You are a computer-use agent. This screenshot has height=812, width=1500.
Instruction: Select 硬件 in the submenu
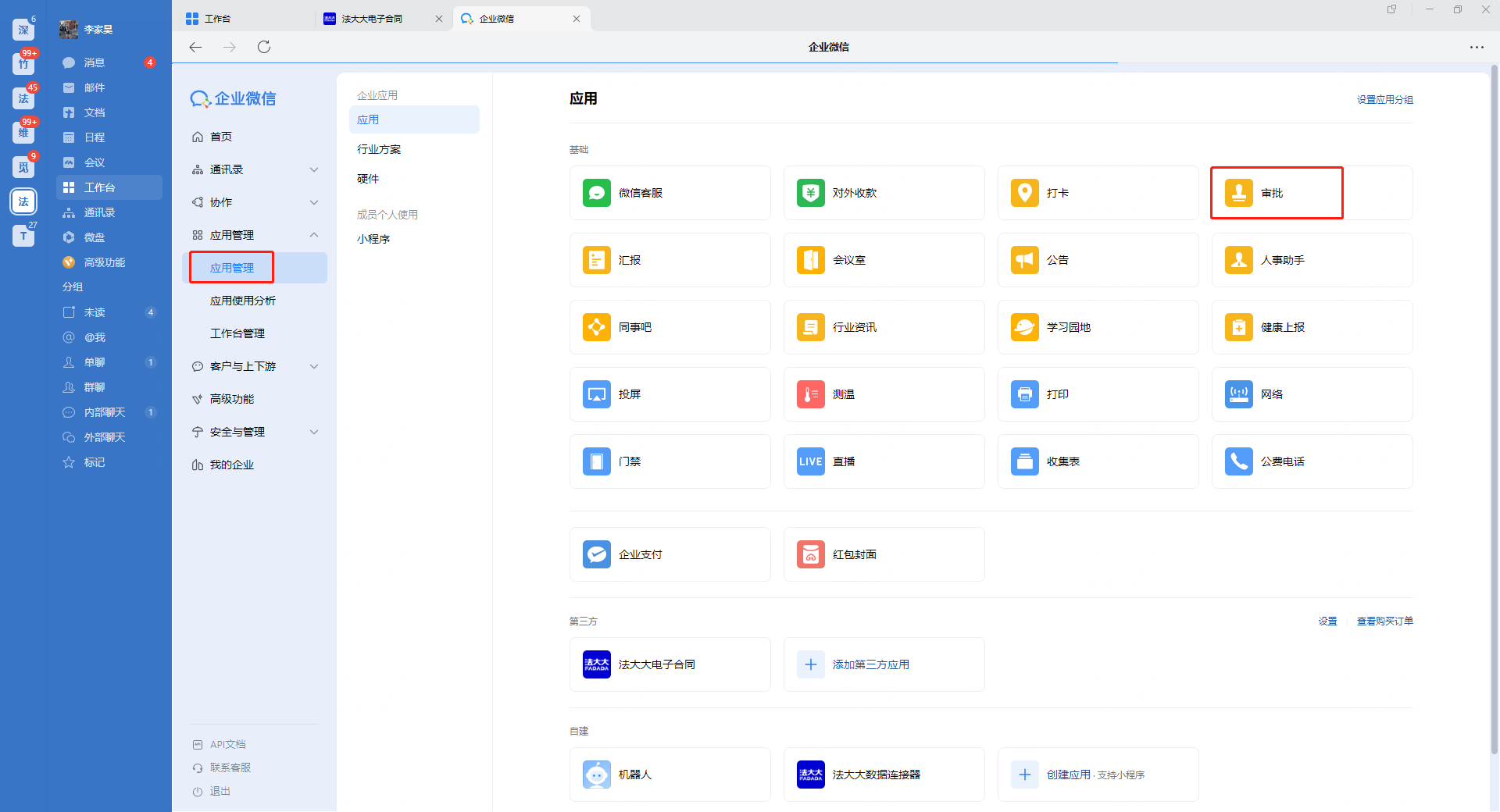point(368,179)
